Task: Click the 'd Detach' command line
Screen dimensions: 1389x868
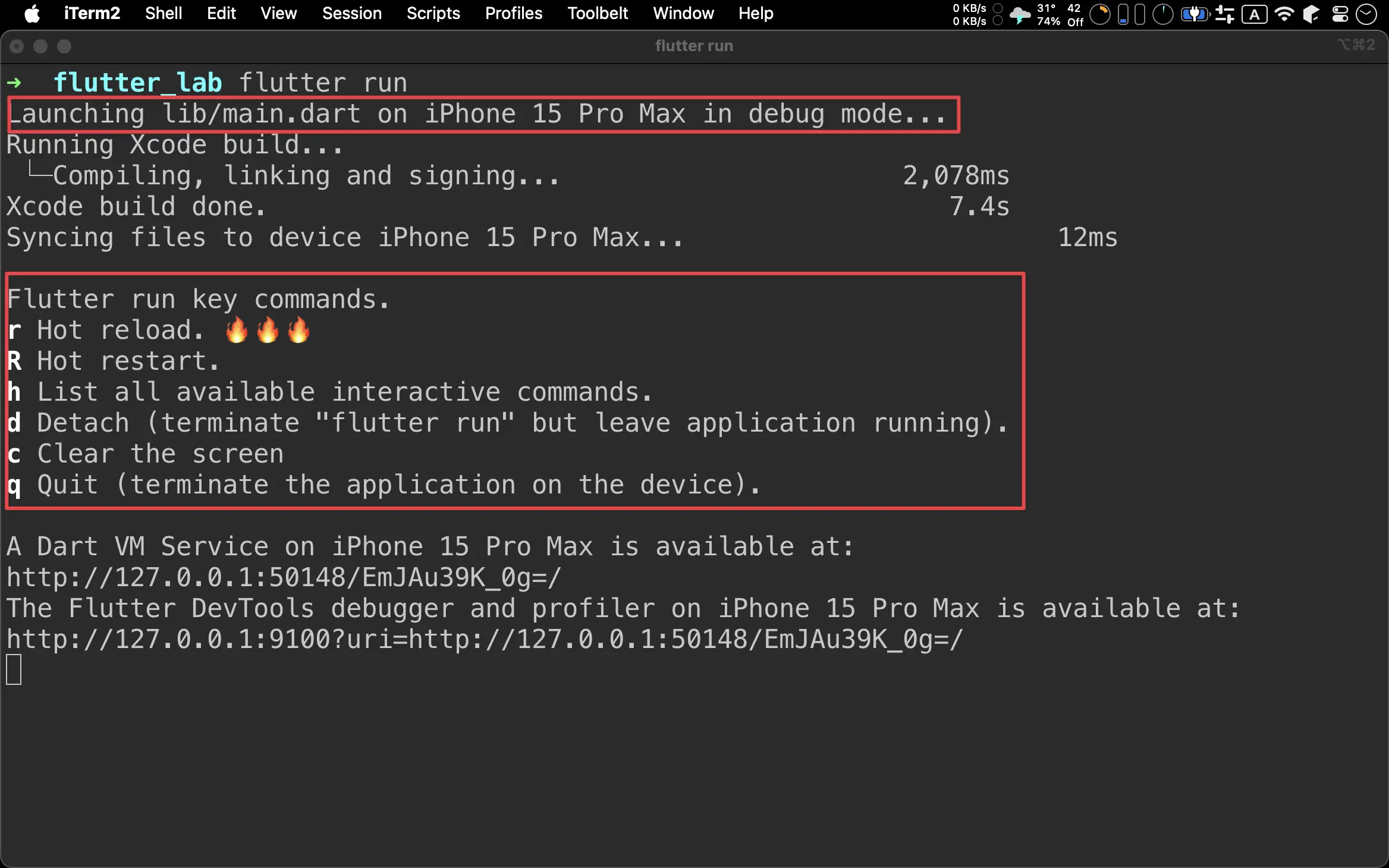Action: pos(508,423)
